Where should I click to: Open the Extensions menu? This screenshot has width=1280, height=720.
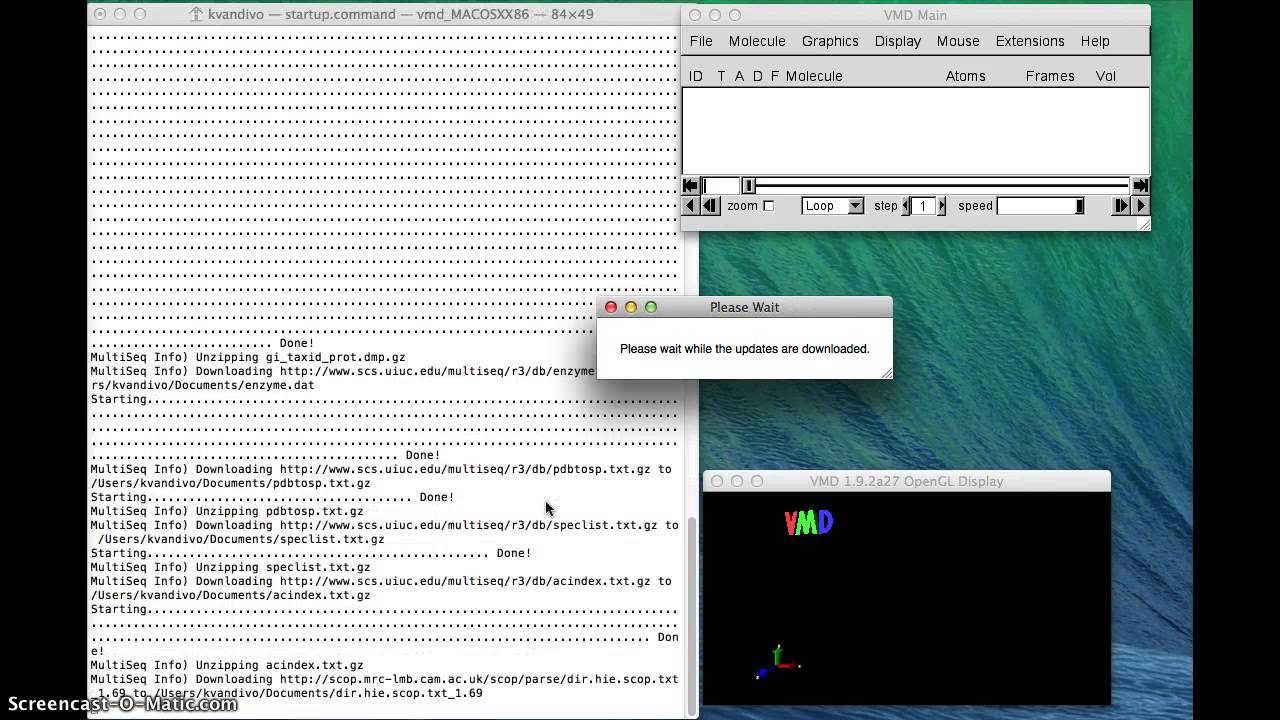[x=1030, y=41]
